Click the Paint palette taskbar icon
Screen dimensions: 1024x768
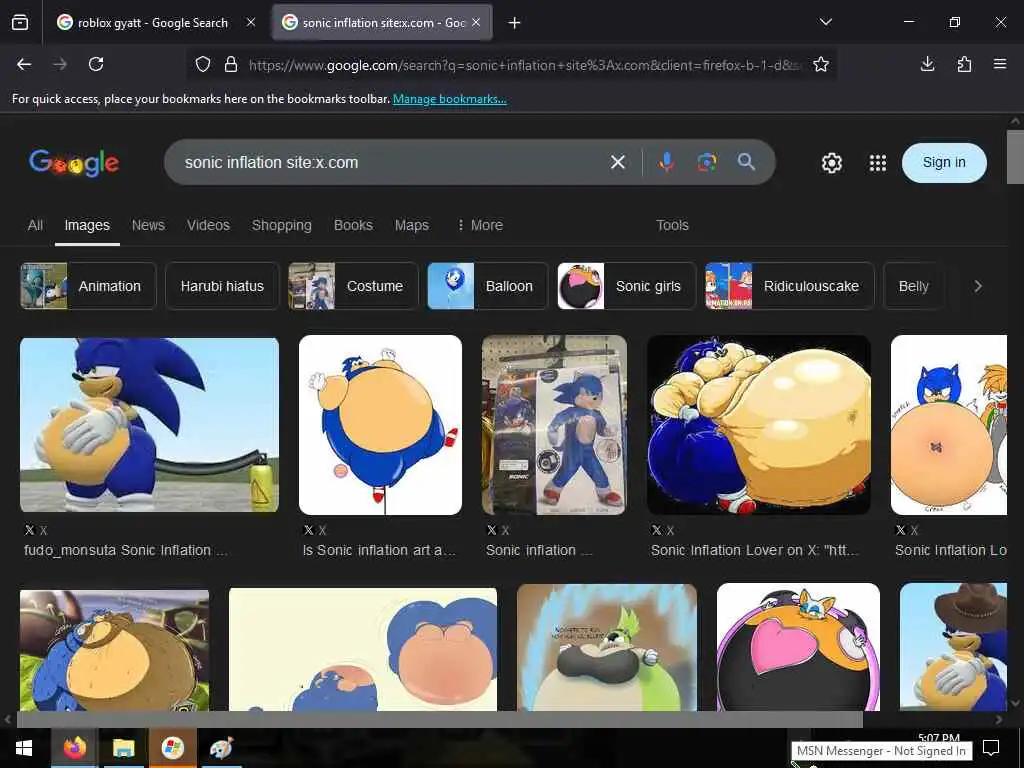pyautogui.click(x=221, y=748)
